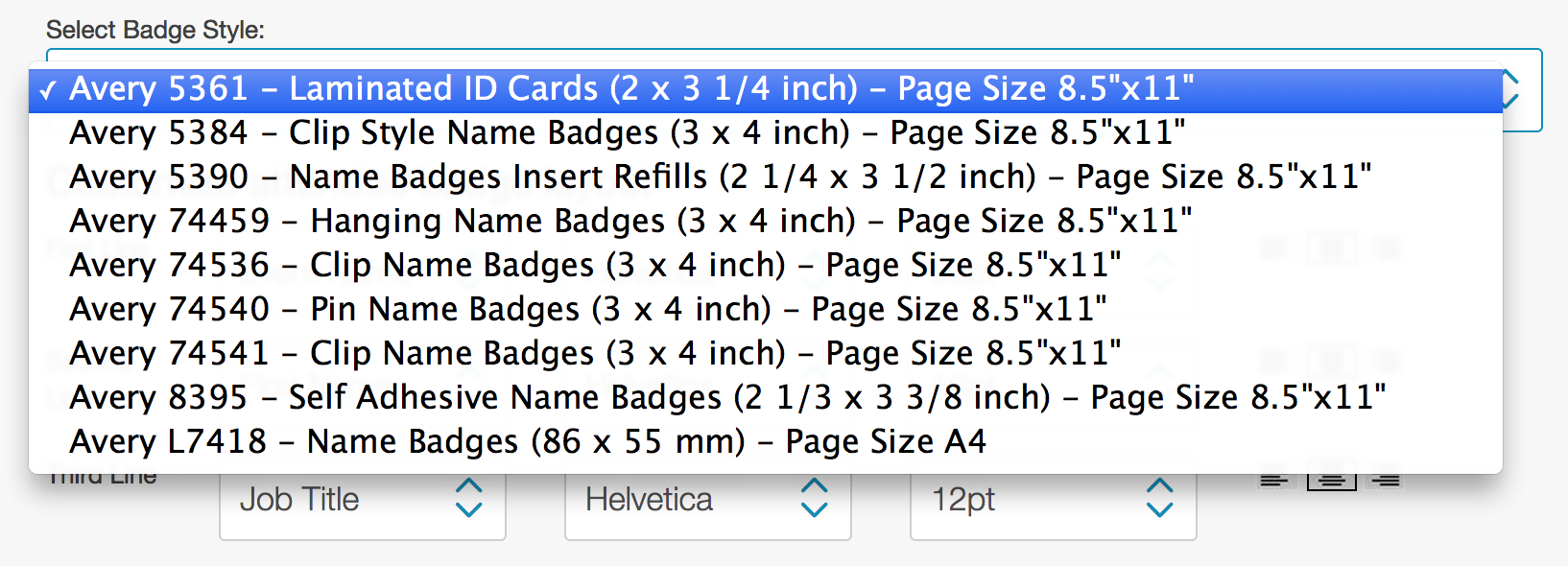Viewport: 1568px width, 566px height.
Task: Select Avery 74459 Hanging Name Badges
Action: (x=766, y=222)
